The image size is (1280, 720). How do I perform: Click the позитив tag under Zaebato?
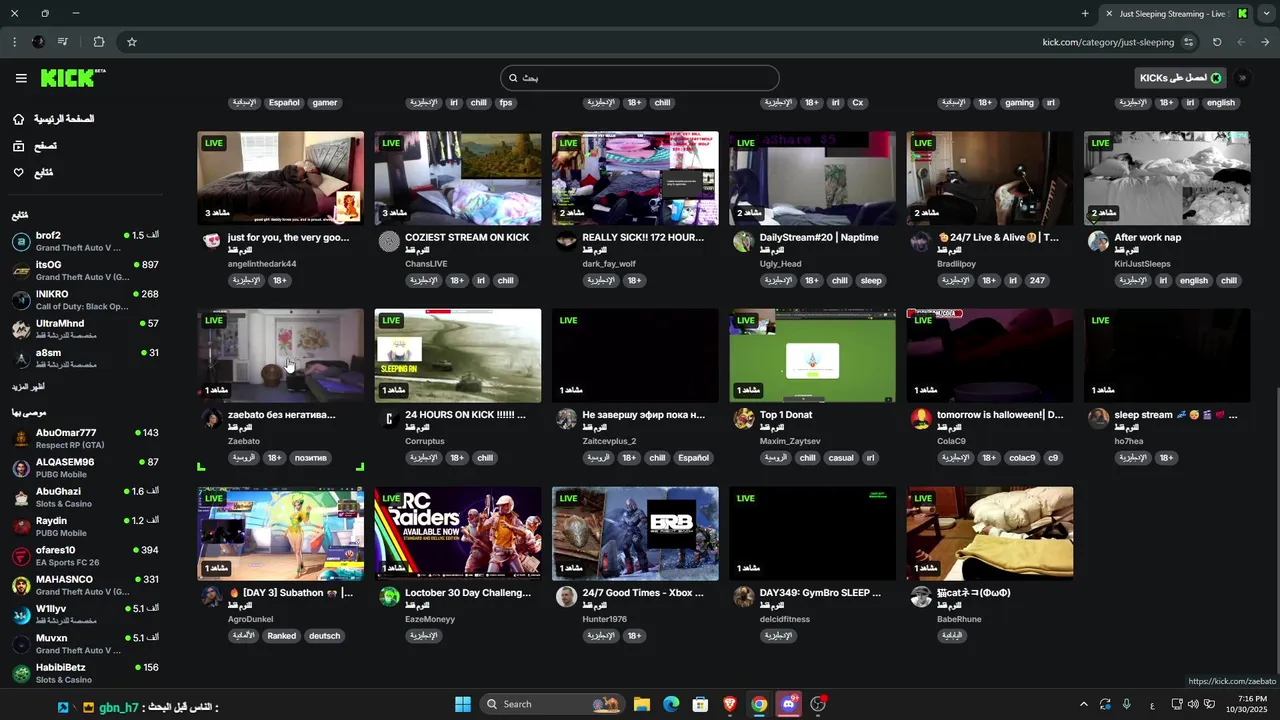[311, 458]
